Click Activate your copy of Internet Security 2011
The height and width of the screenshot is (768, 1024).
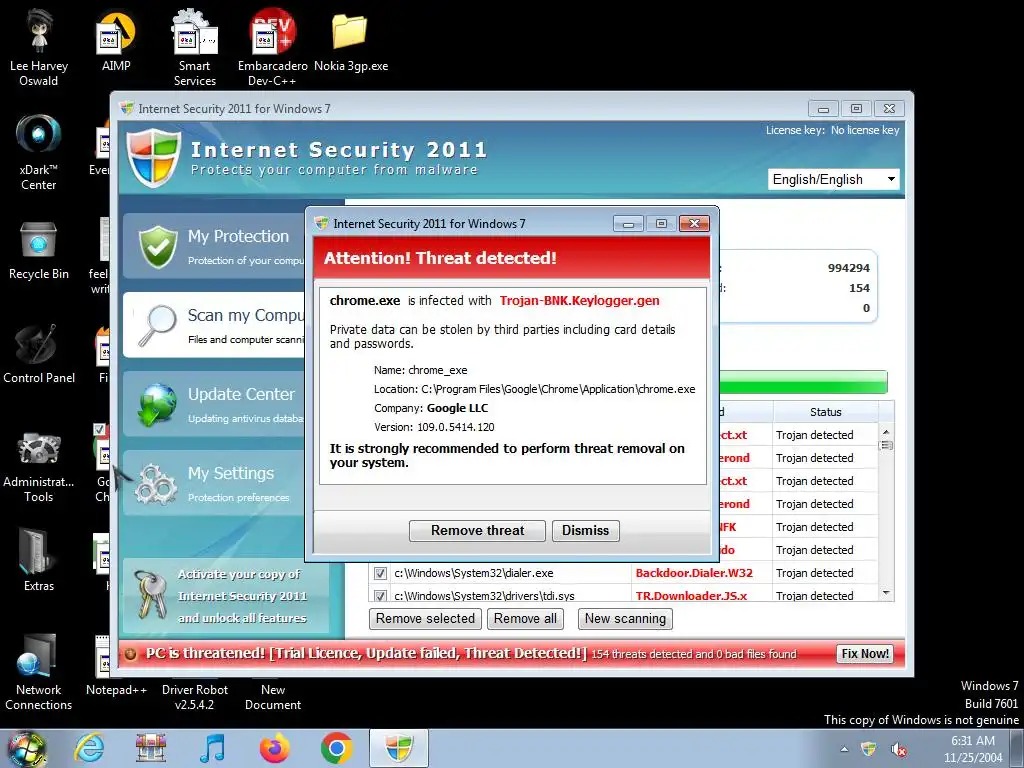(x=226, y=596)
